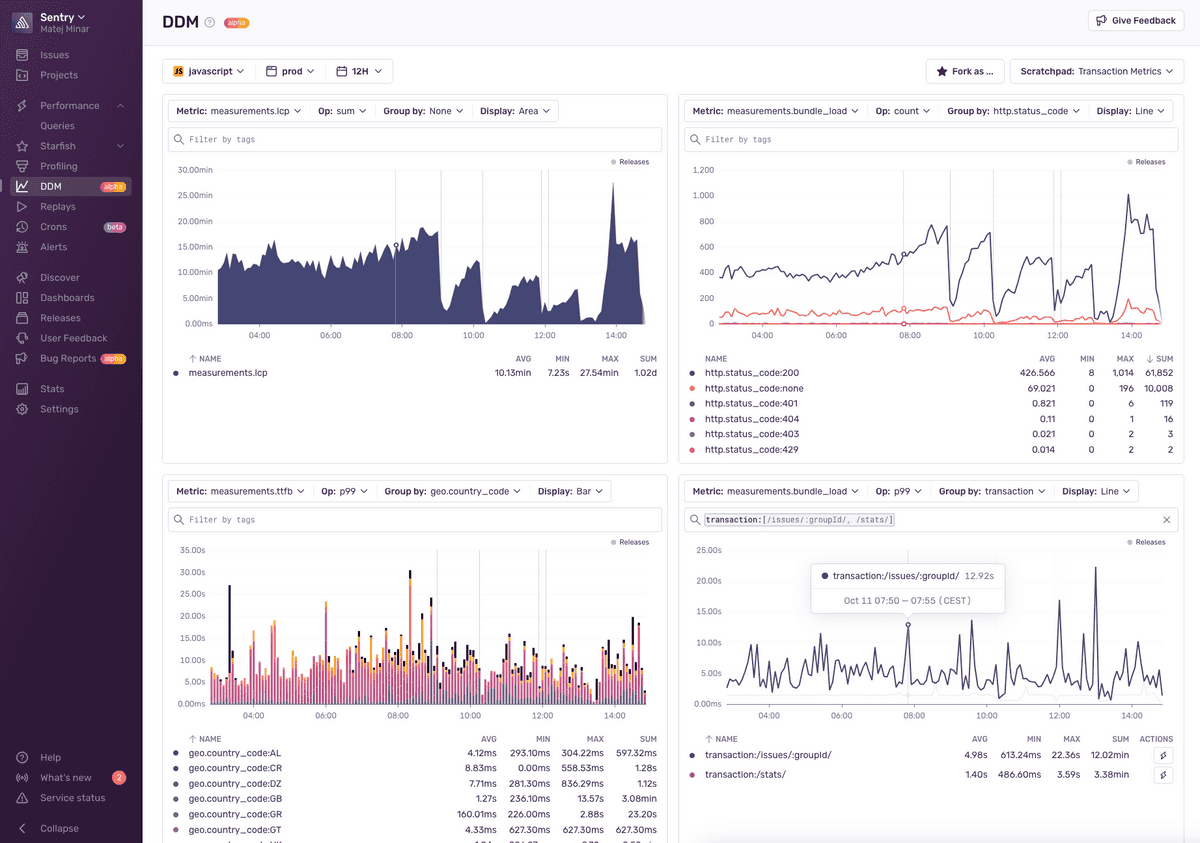The width and height of the screenshot is (1200, 843).
Task: Click the Crons clock icon
Action: 22,227
